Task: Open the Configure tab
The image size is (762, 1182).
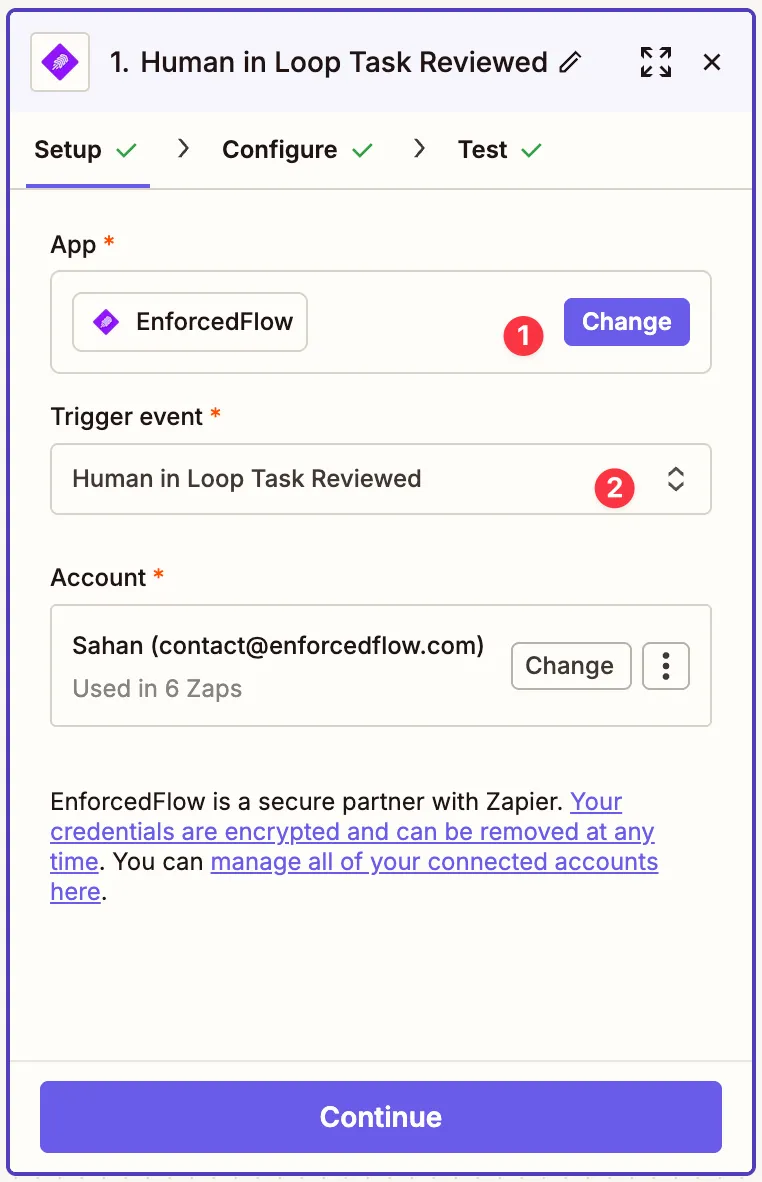Action: point(280,150)
